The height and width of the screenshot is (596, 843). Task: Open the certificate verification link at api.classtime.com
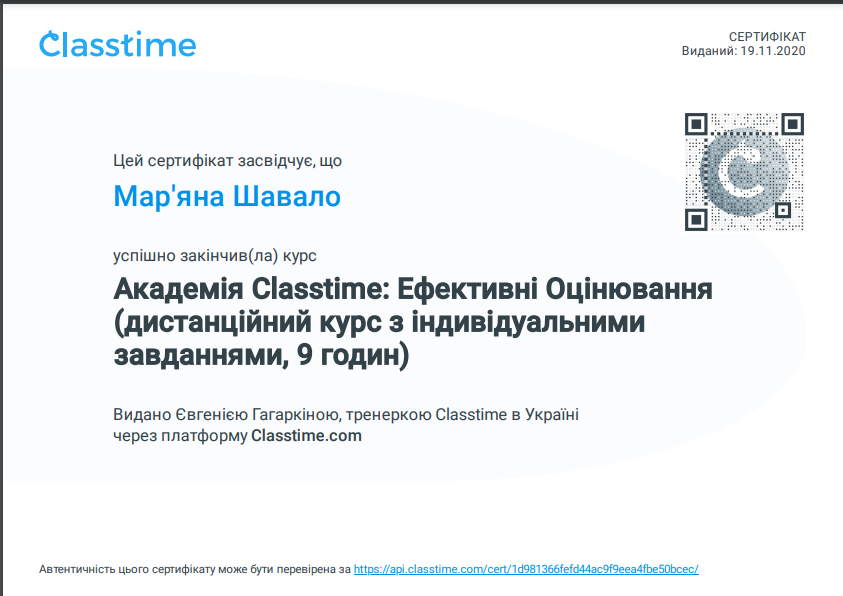[x=526, y=569]
